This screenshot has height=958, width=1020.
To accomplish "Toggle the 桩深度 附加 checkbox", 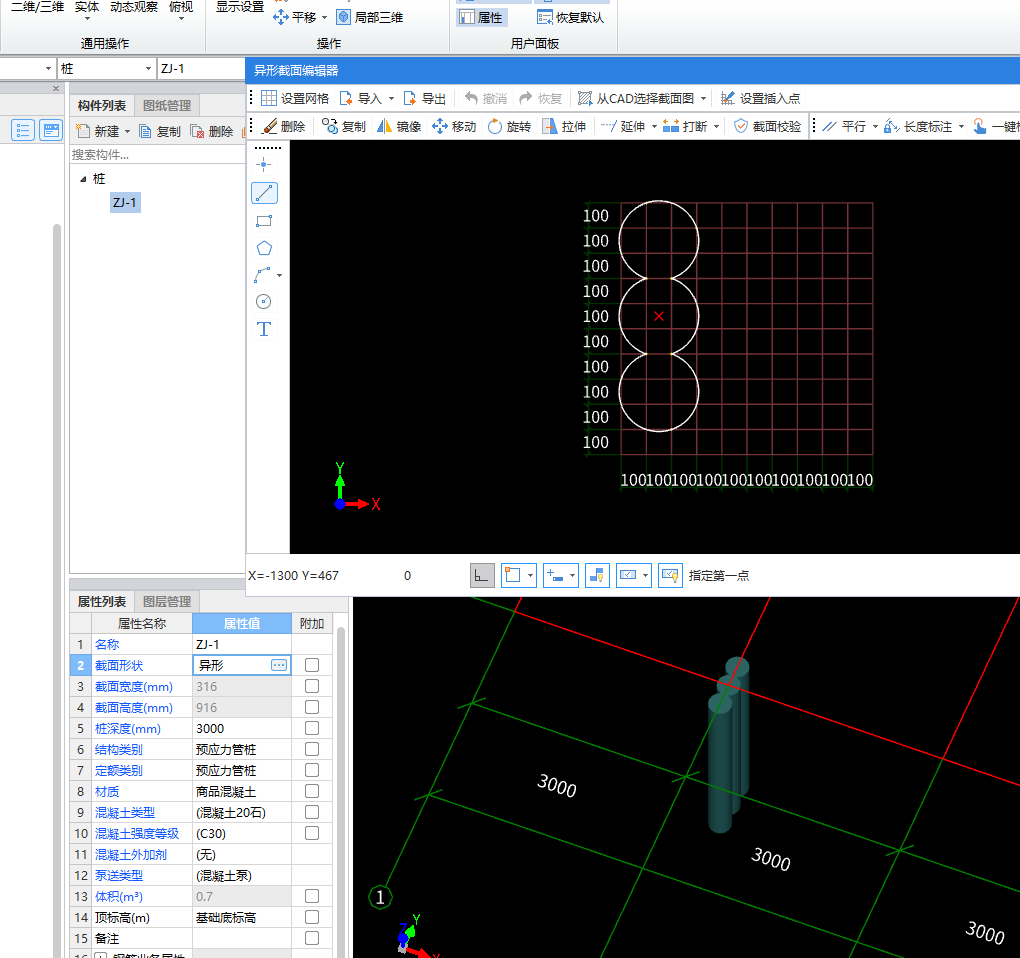I will [312, 728].
